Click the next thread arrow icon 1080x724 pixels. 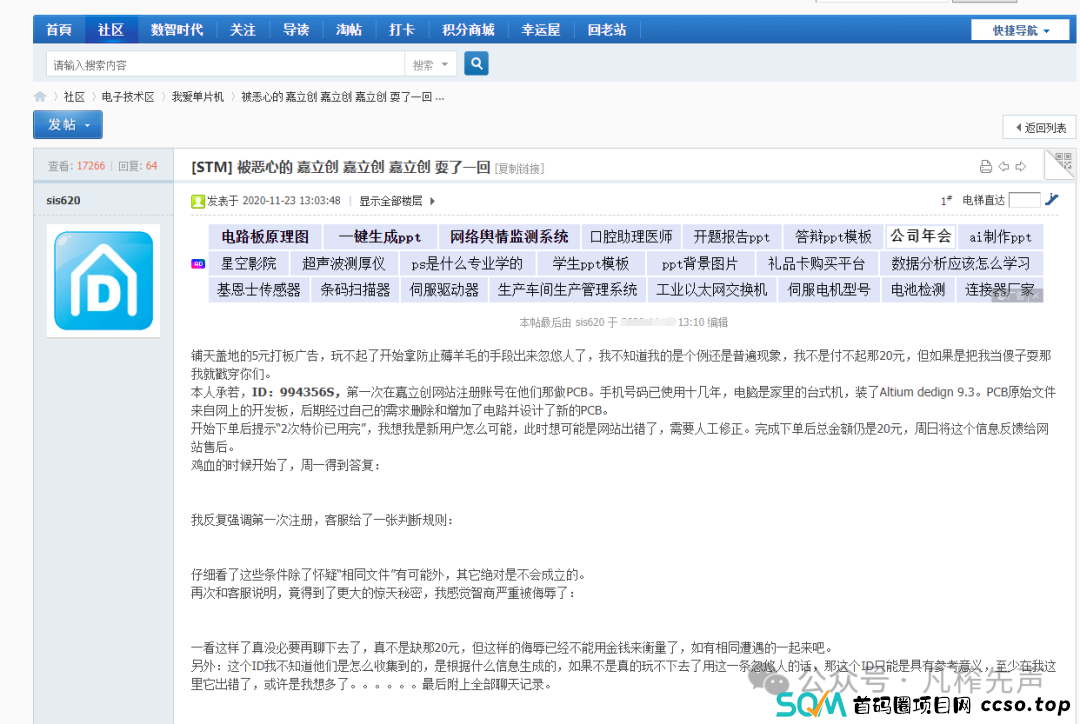[1020, 166]
